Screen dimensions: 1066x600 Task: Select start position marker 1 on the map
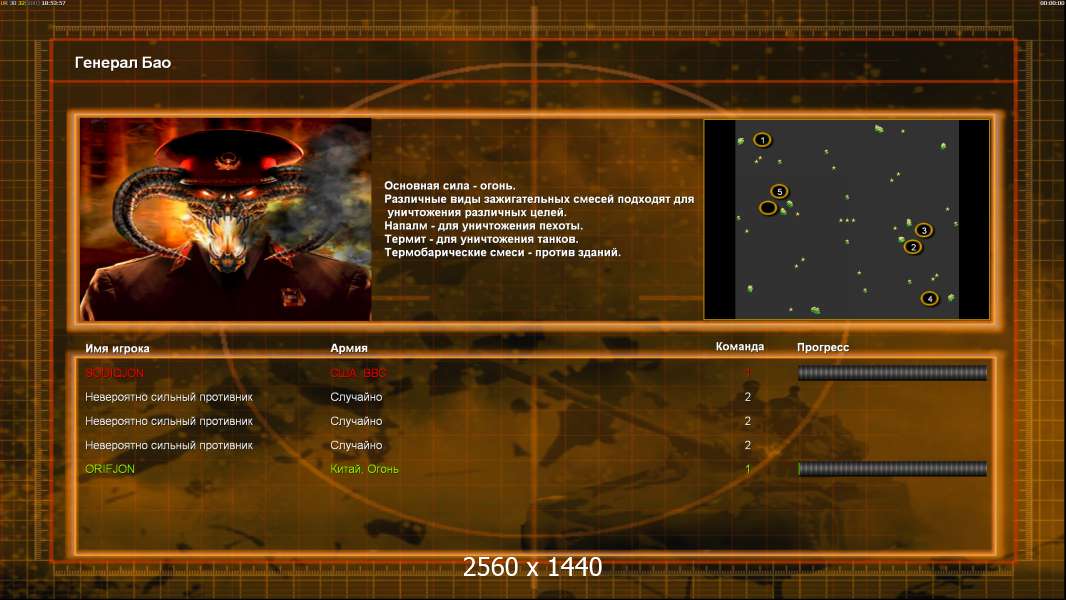tap(762, 140)
